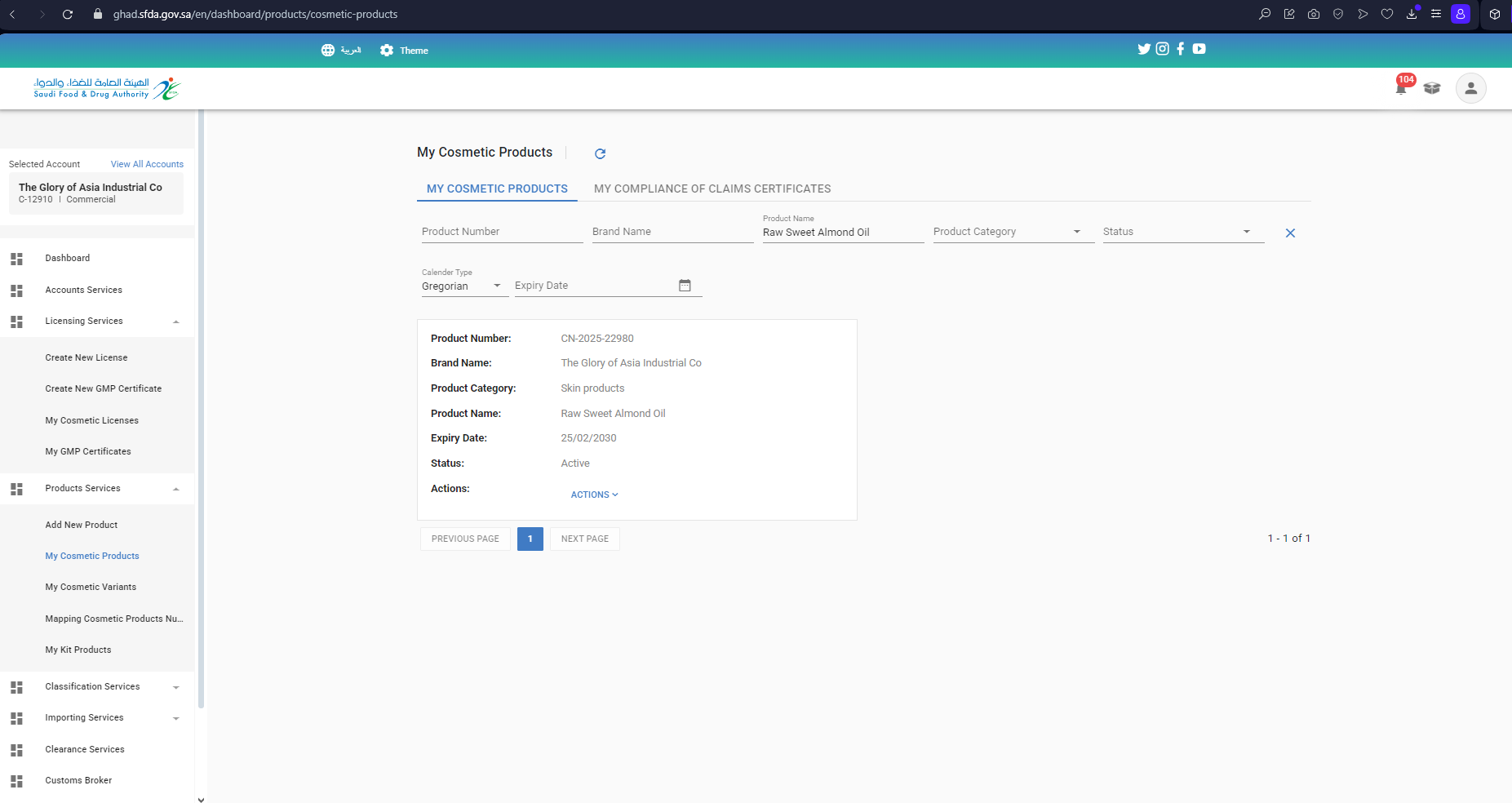Click the Next Page button
Image resolution: width=1512 pixels, height=803 pixels.
585,539
